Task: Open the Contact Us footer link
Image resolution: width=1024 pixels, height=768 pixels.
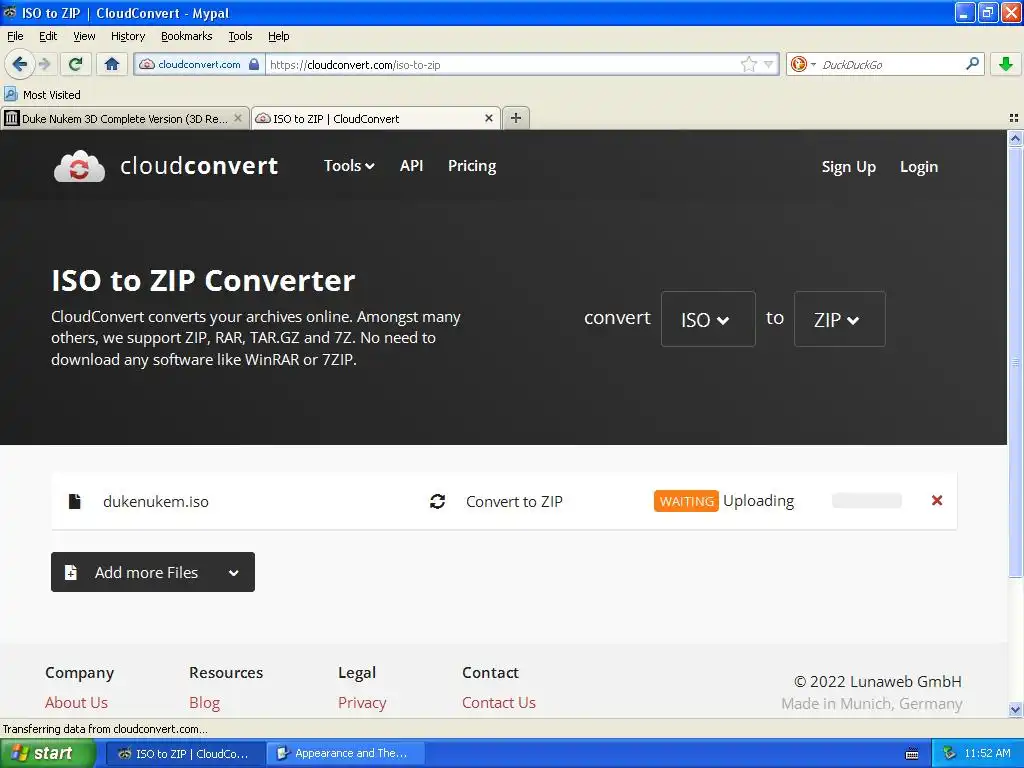Action: (x=498, y=703)
